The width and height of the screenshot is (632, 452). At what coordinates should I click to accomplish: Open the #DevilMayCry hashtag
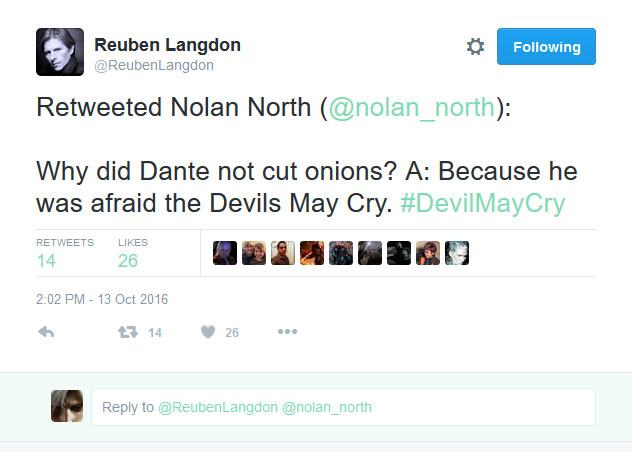point(482,203)
